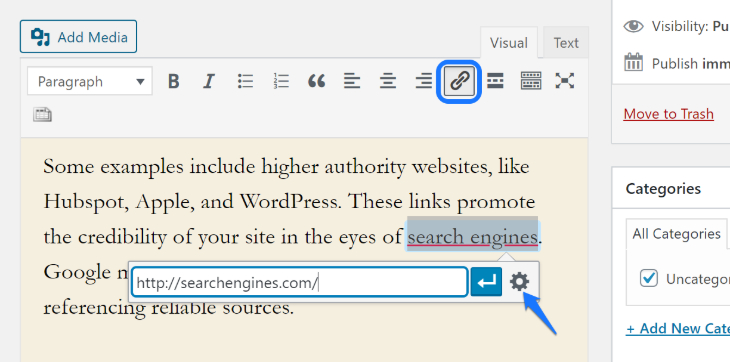Insert a bulleted list
The width and height of the screenshot is (730, 362).
pyautogui.click(x=245, y=81)
